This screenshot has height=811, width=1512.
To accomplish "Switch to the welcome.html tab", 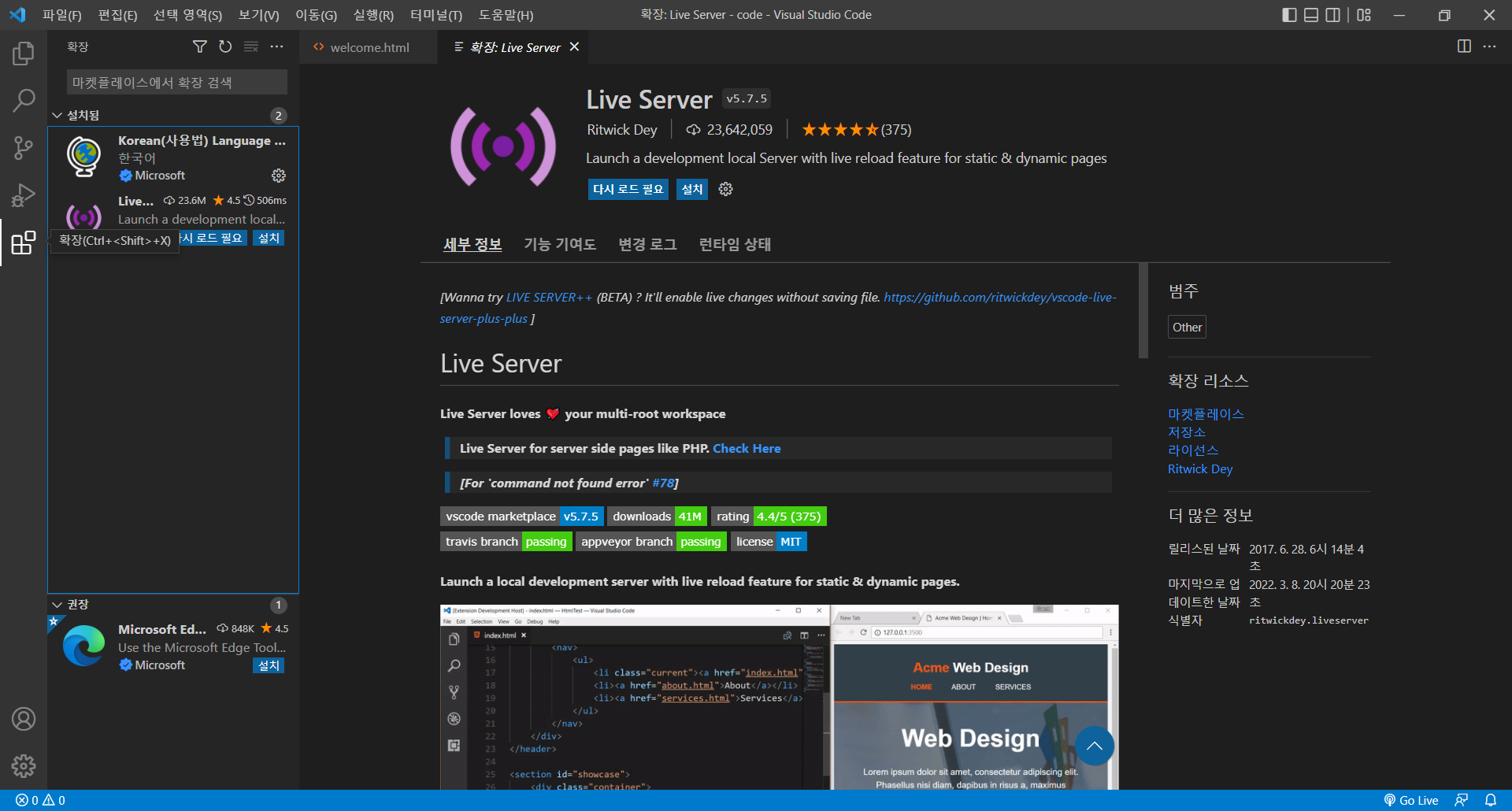I will (369, 47).
